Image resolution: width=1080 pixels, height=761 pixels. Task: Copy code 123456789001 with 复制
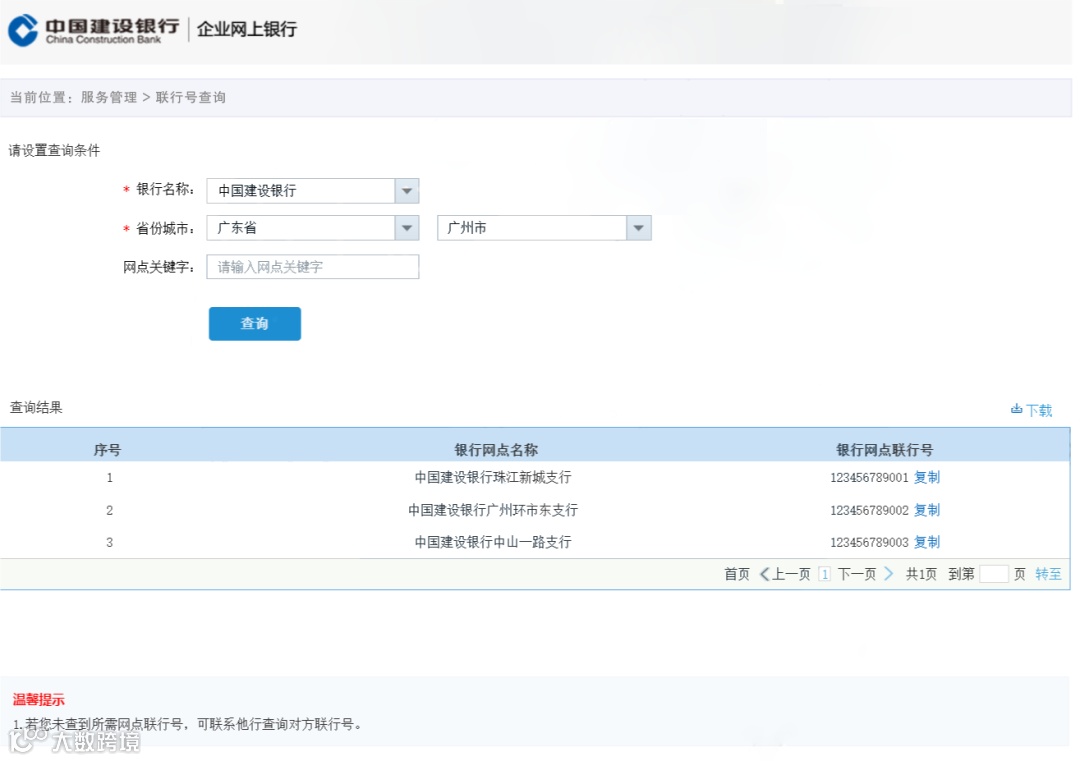click(926, 477)
